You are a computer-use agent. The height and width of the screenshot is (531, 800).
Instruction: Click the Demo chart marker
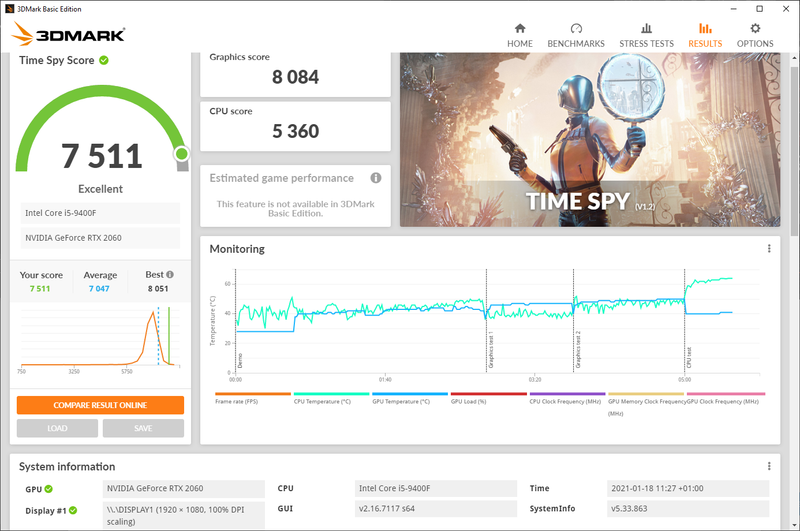[x=240, y=361]
